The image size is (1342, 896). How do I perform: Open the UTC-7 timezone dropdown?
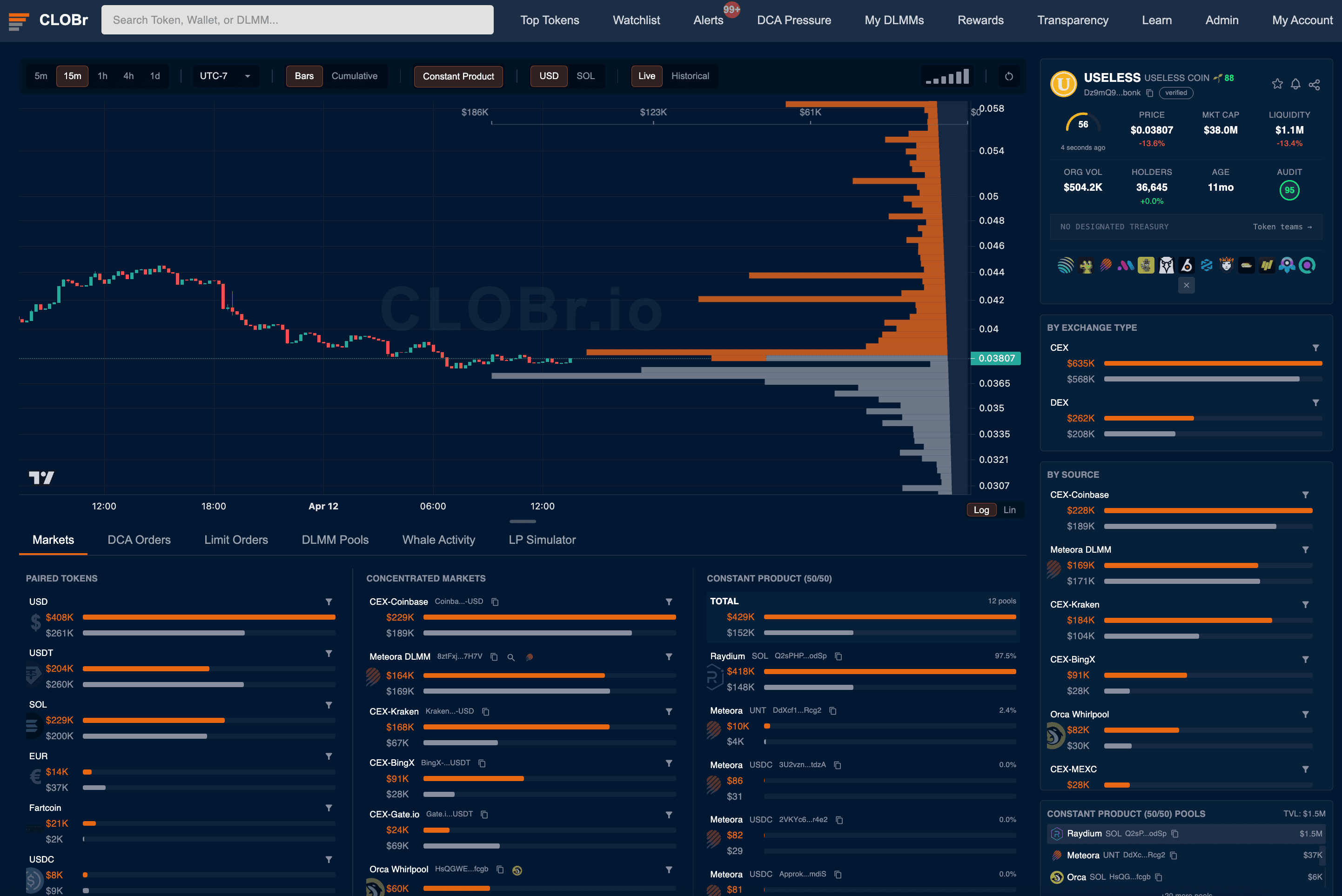(x=225, y=76)
